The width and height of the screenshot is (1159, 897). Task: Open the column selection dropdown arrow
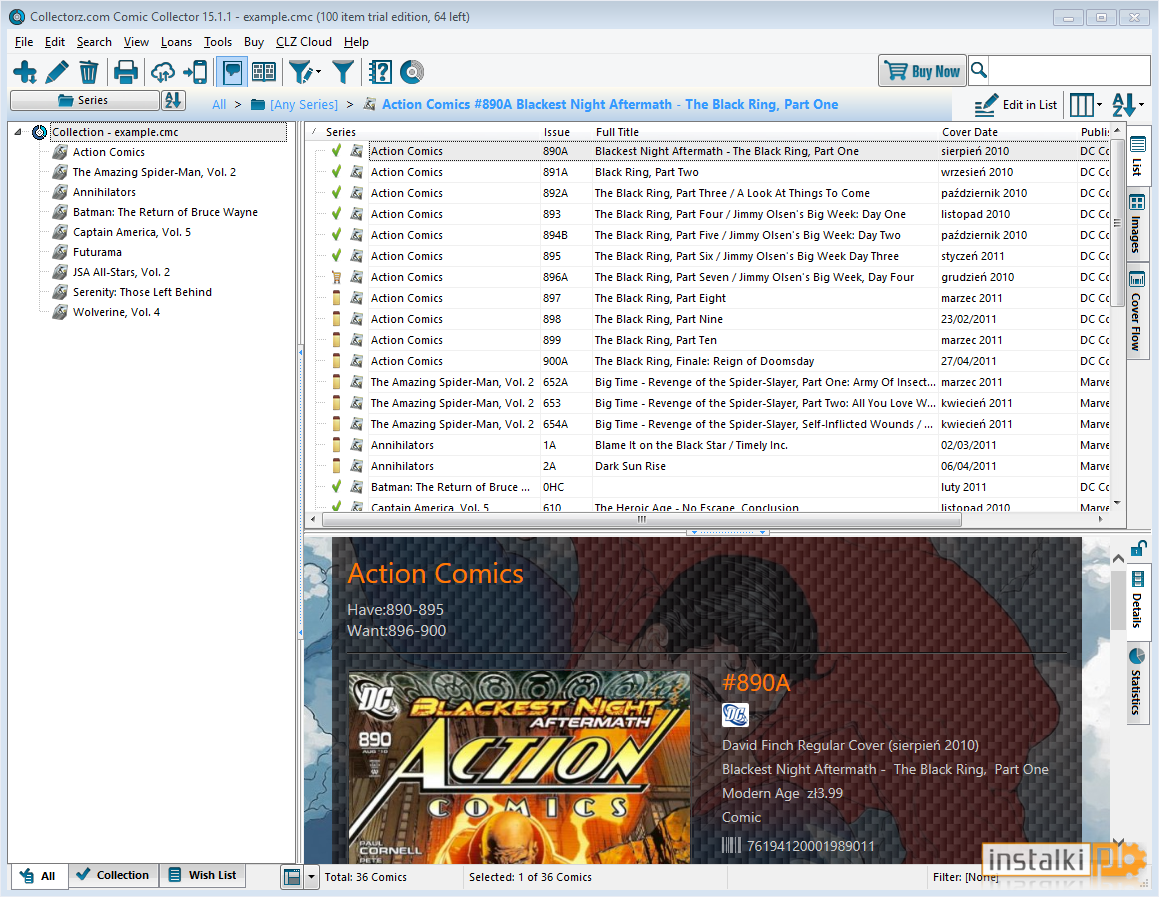[x=1099, y=105]
